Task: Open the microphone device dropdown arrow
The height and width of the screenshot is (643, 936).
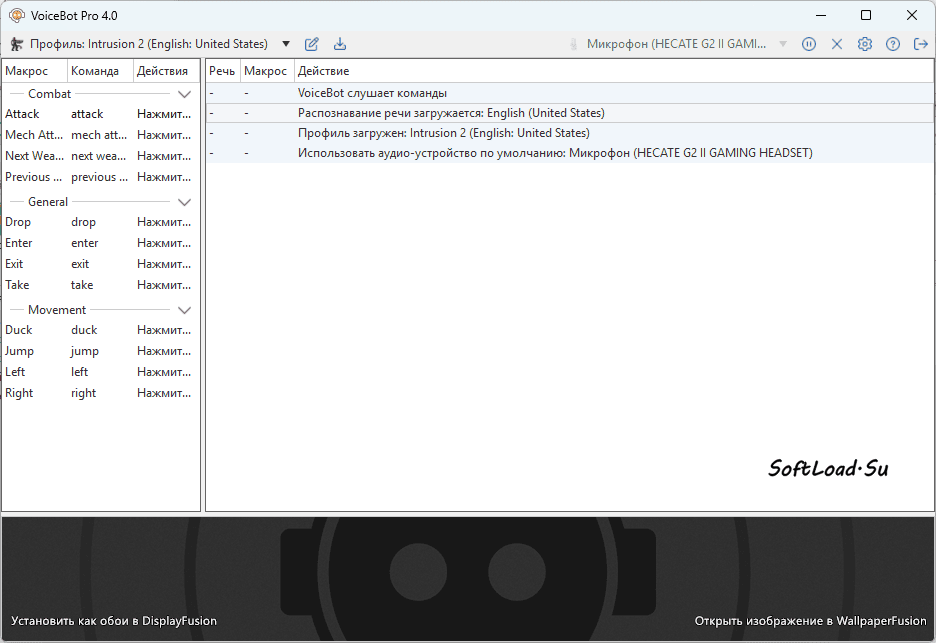Action: [x=783, y=44]
